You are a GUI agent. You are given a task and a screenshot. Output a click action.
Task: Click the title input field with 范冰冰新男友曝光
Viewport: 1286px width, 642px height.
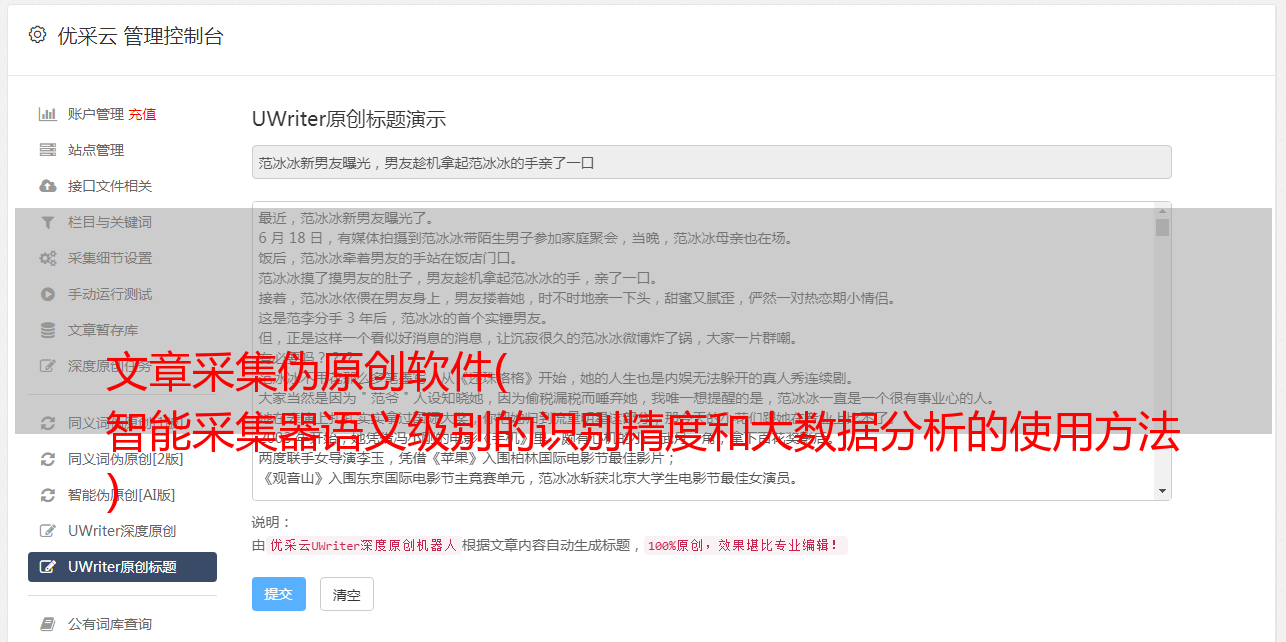click(711, 162)
